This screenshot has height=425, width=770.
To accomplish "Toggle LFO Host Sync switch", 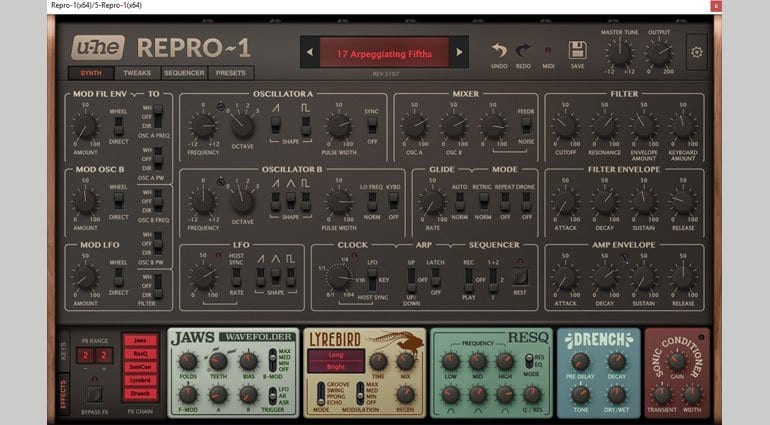I will pyautogui.click(x=236, y=277).
